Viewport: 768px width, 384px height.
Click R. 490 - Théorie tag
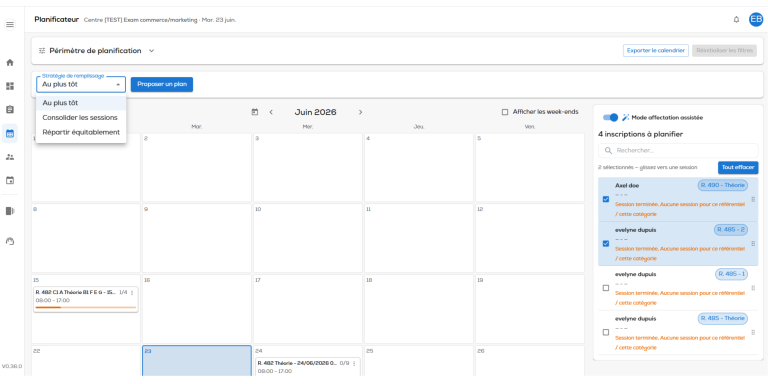[722, 185]
